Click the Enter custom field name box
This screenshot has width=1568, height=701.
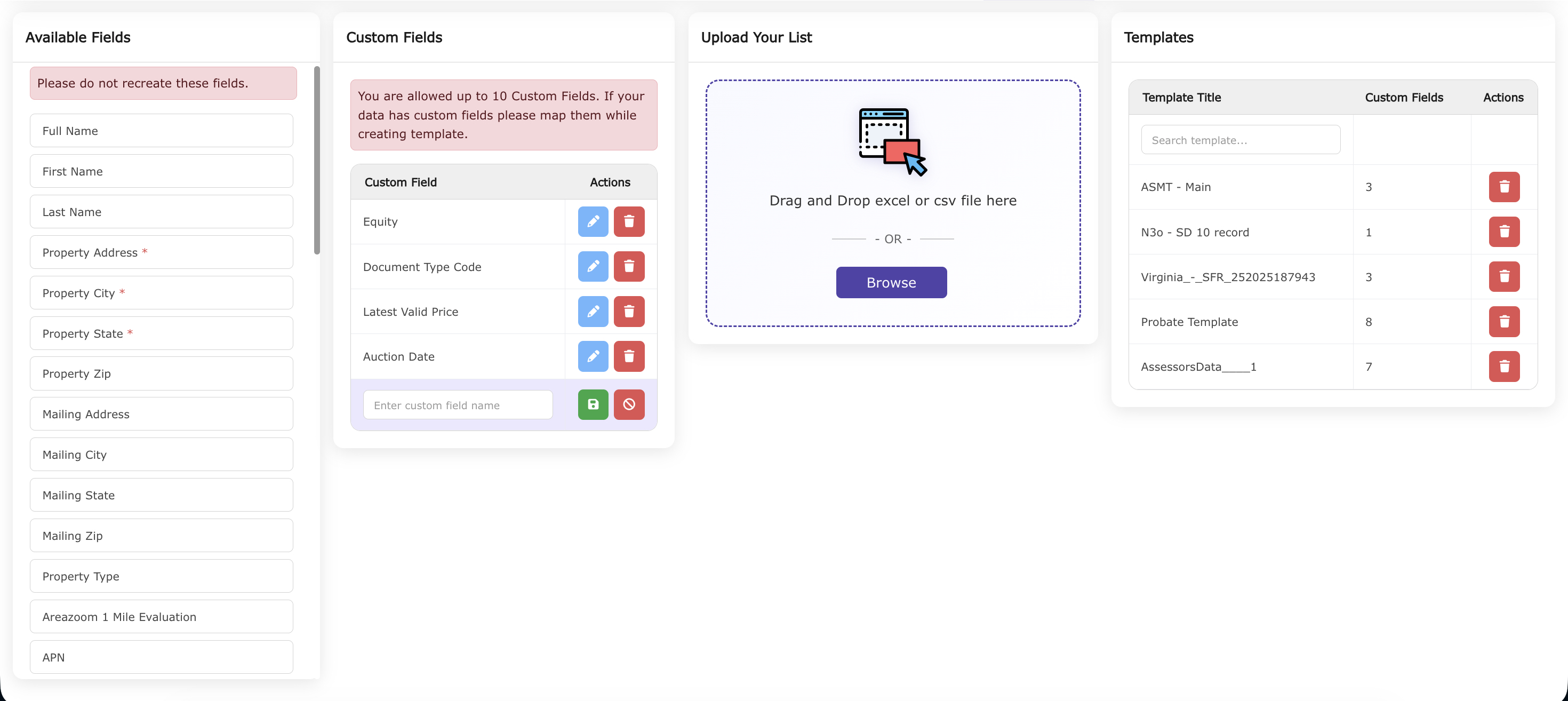coord(458,404)
